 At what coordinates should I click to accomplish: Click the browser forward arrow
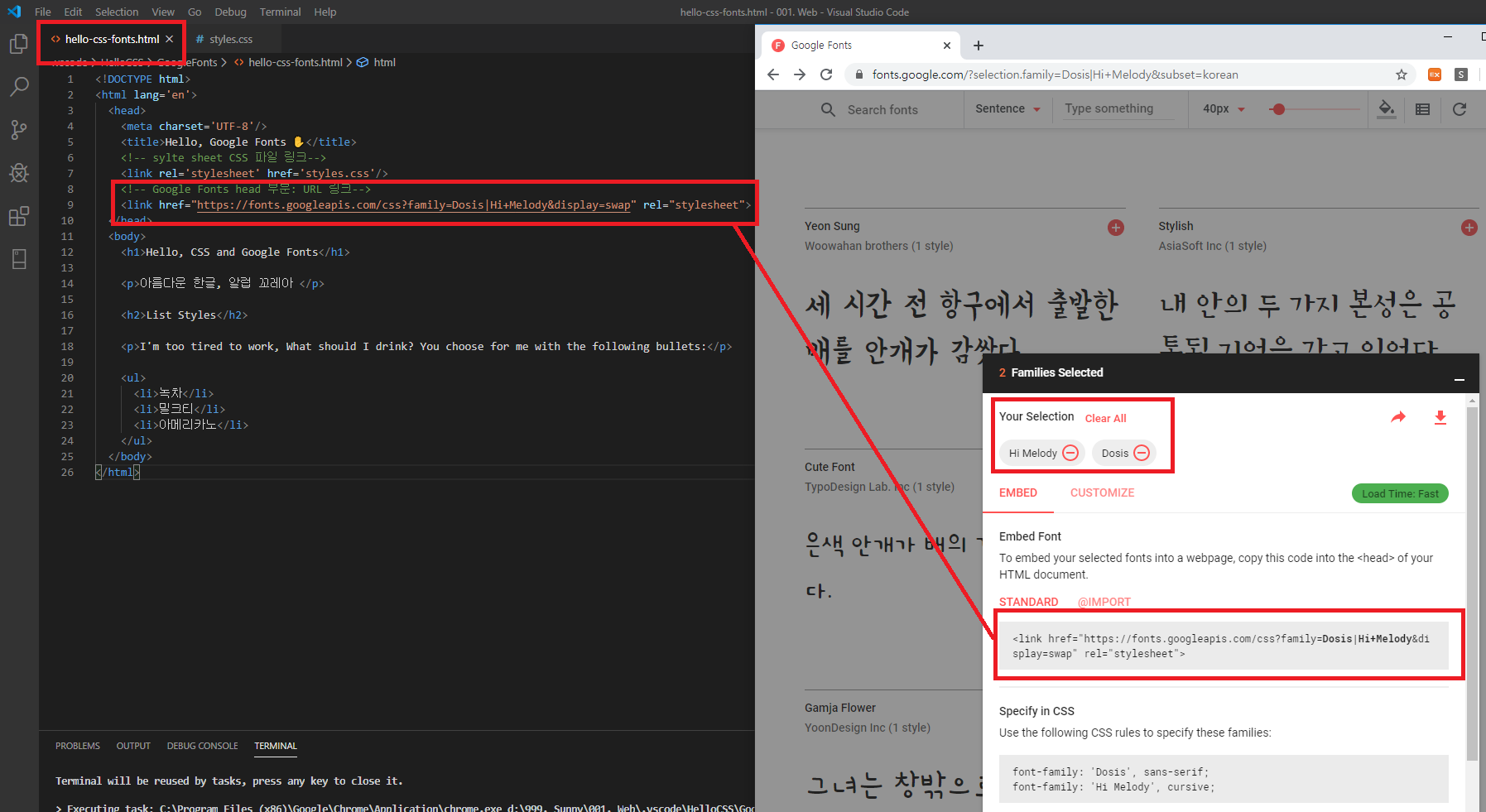tap(800, 74)
